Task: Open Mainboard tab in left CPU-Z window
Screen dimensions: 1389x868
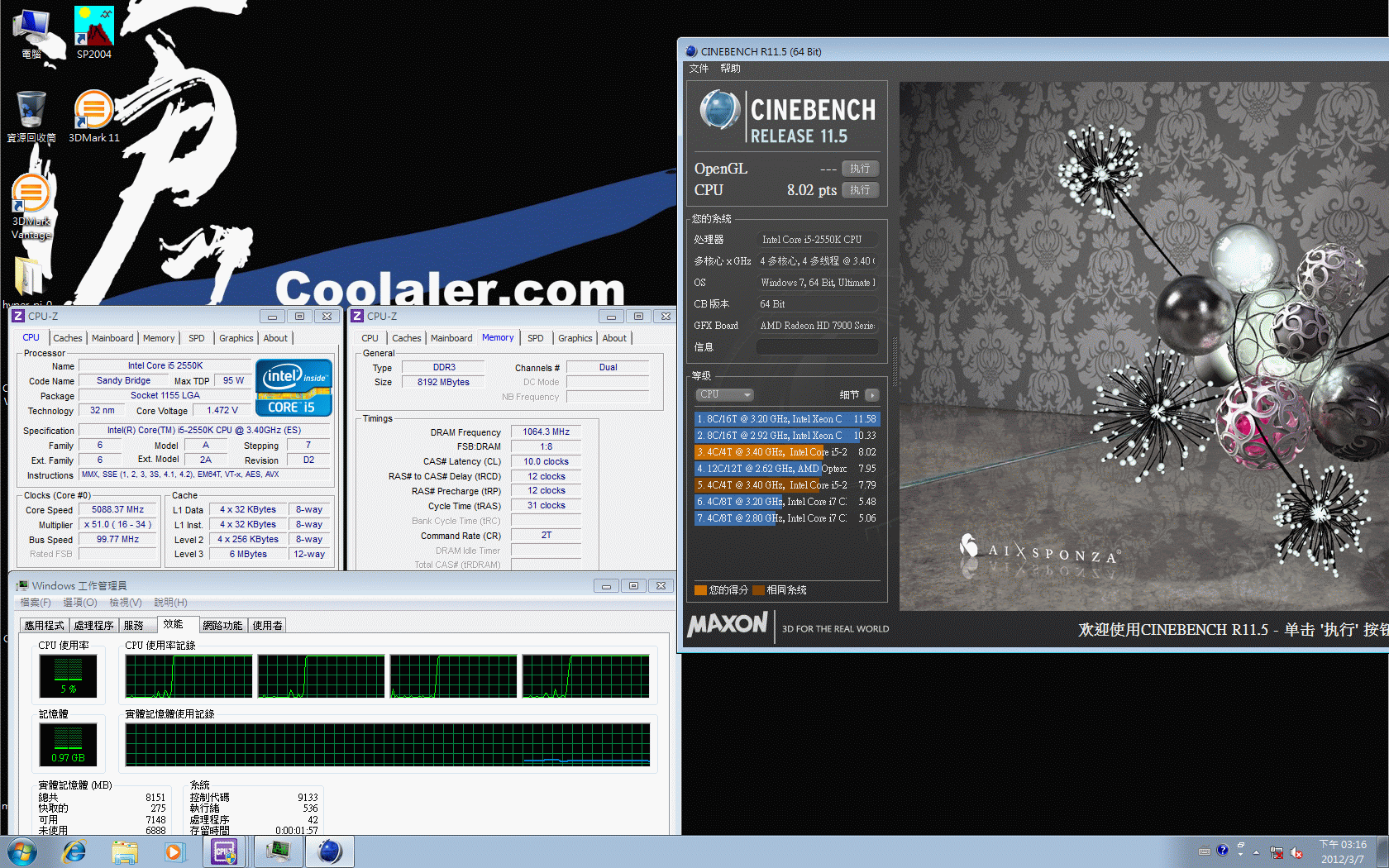Action: tap(112, 338)
